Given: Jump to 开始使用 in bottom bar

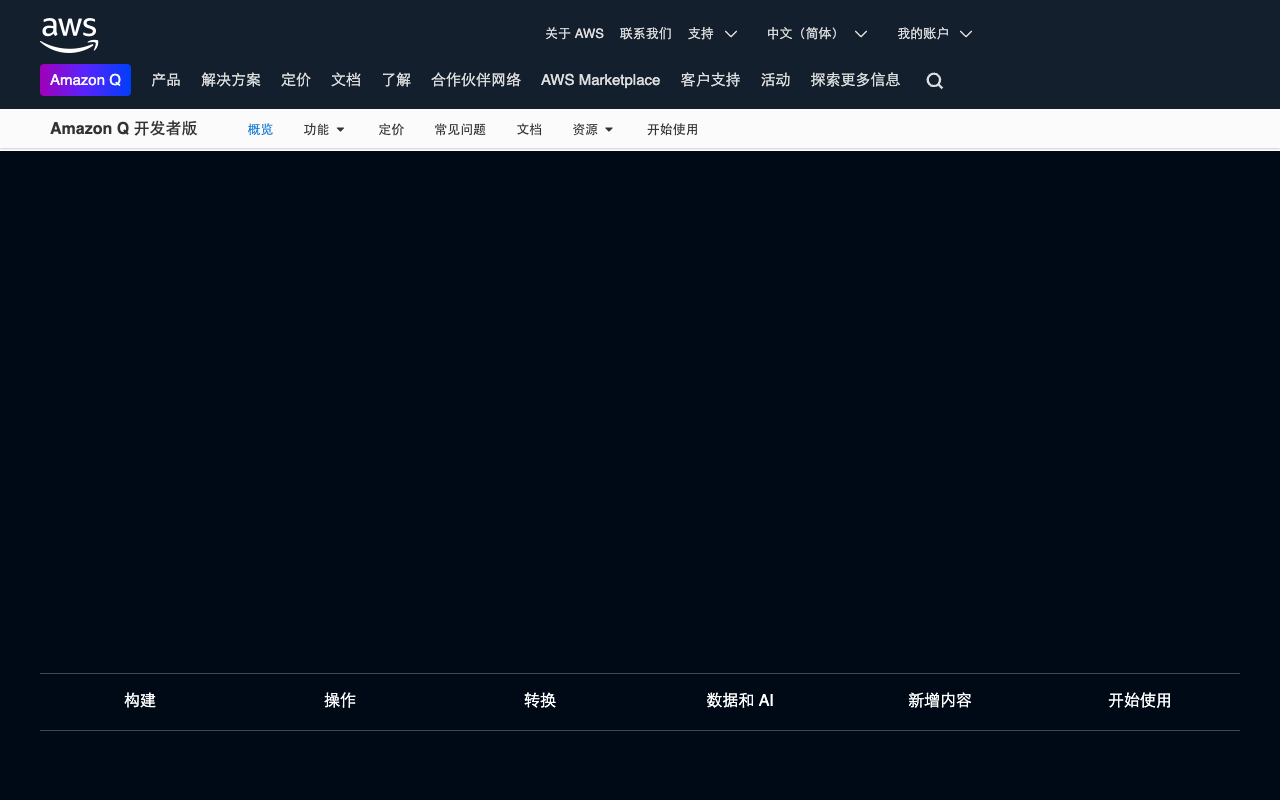Looking at the screenshot, I should click(1140, 701).
